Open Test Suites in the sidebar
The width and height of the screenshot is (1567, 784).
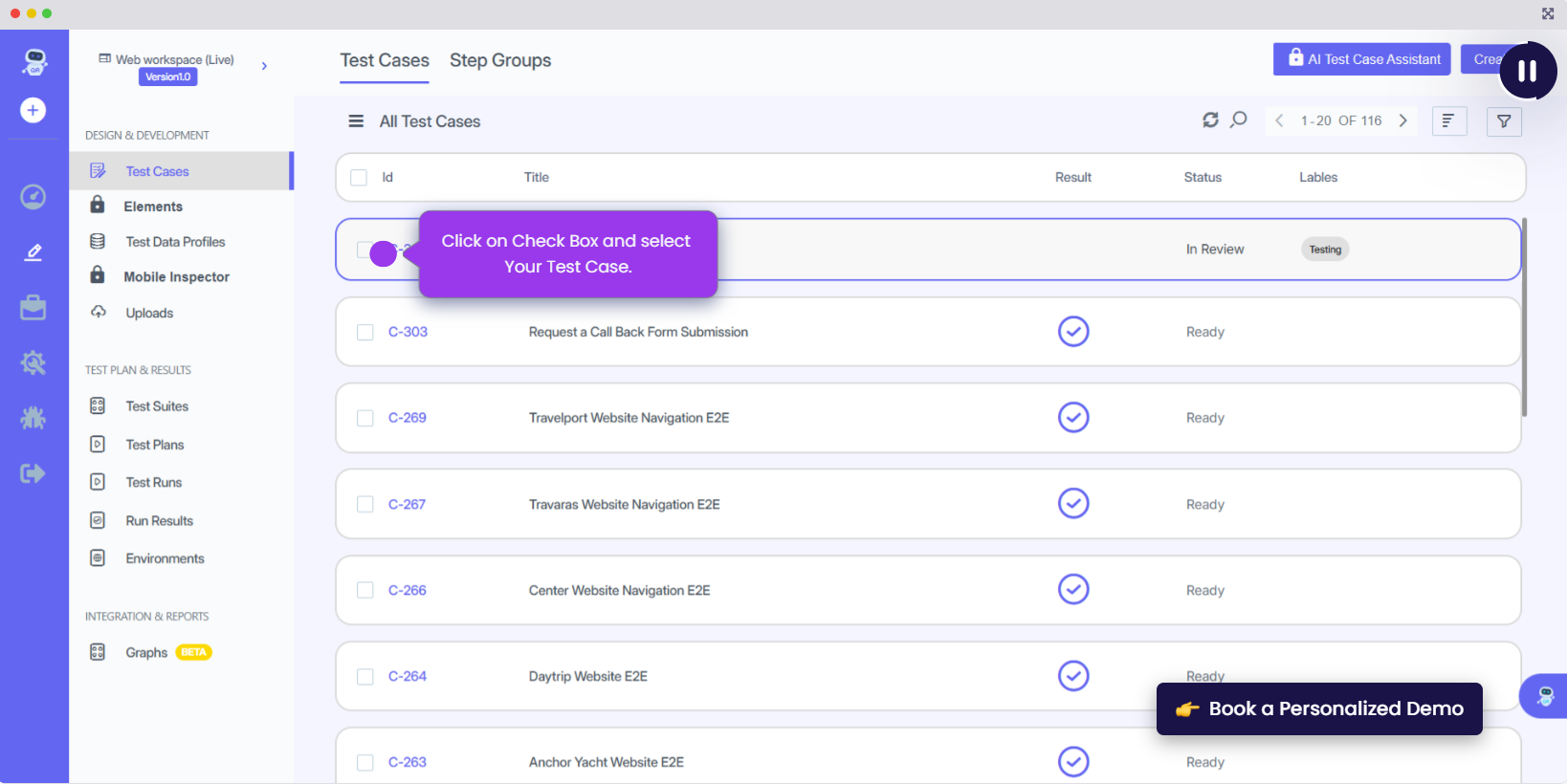tap(157, 406)
